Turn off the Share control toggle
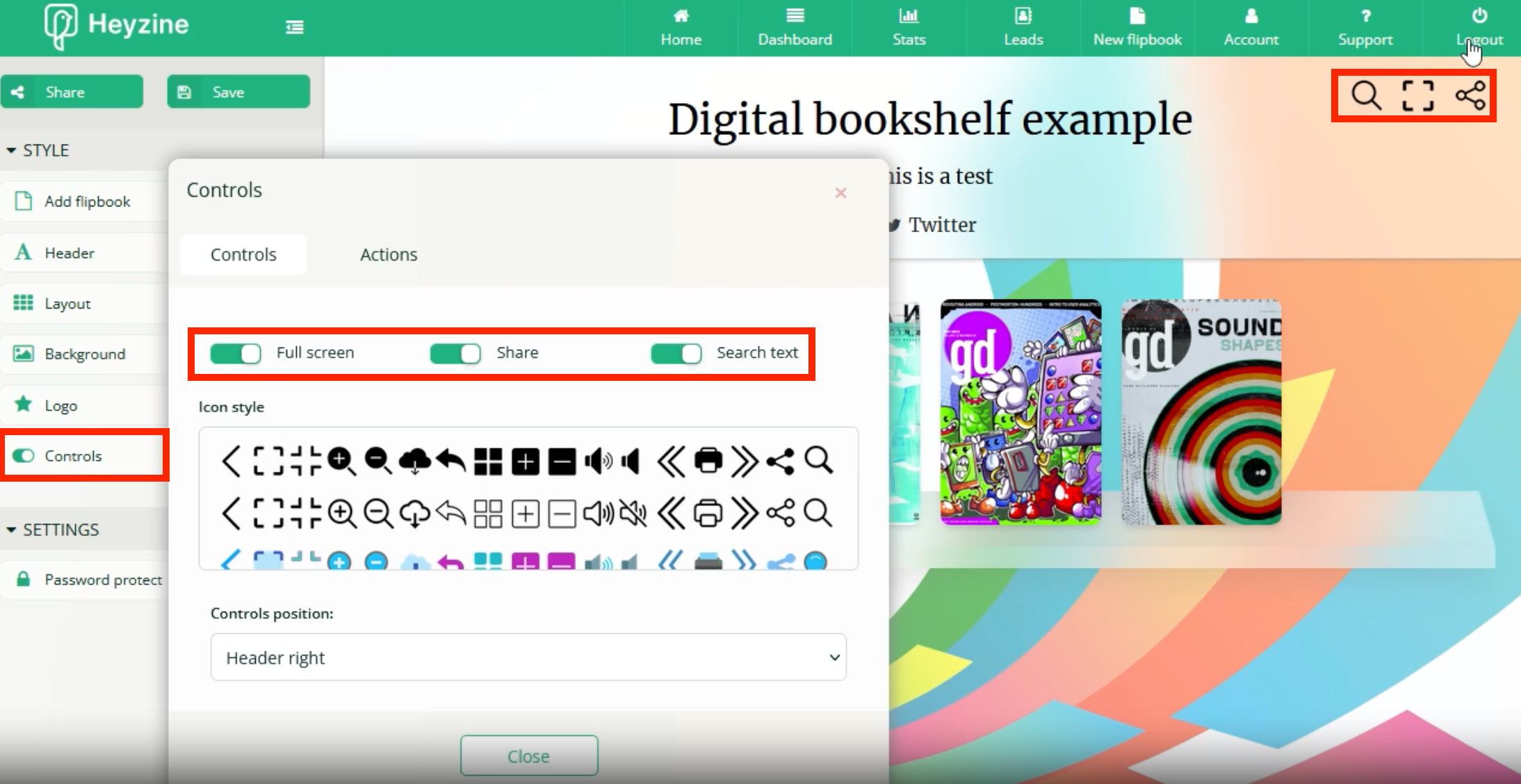 [455, 353]
